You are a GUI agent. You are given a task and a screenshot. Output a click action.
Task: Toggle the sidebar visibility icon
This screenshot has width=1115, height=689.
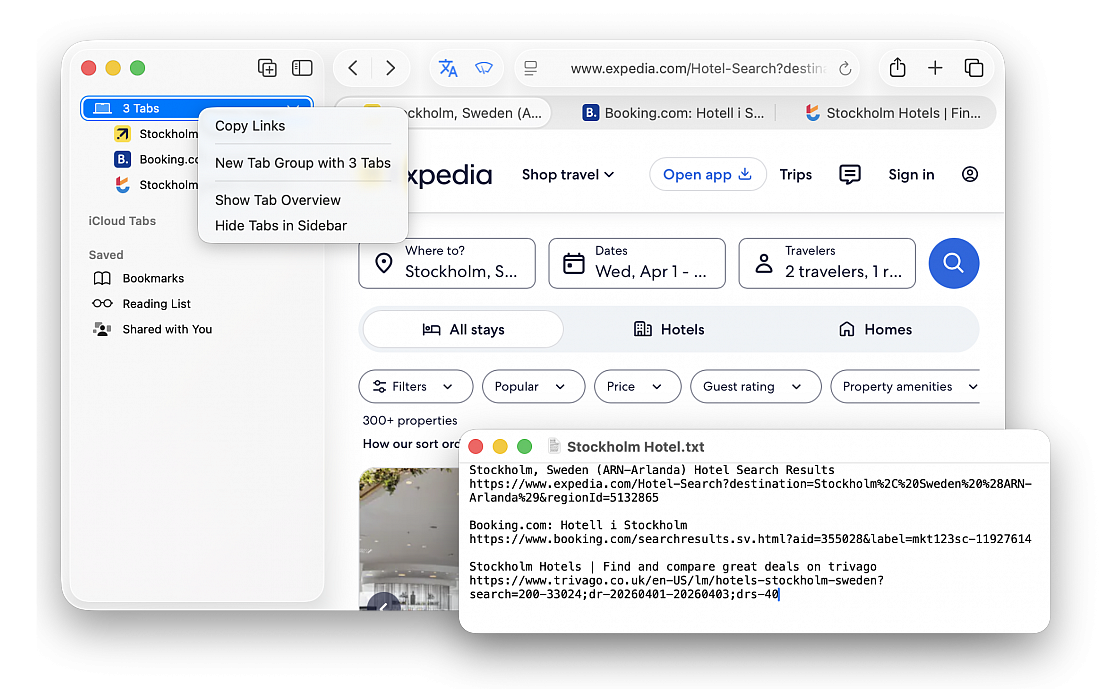[x=302, y=68]
